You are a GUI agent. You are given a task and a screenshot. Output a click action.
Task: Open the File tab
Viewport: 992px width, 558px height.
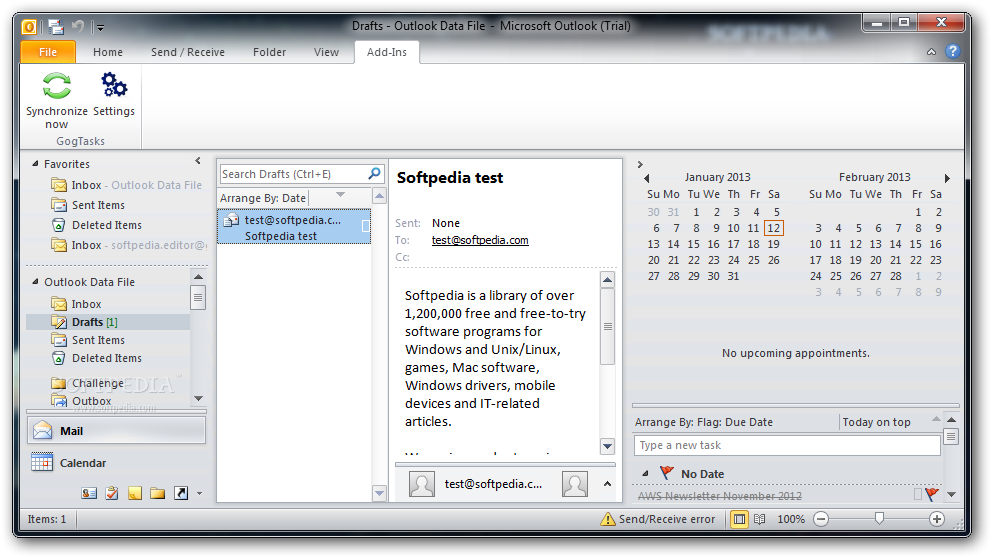(x=48, y=52)
